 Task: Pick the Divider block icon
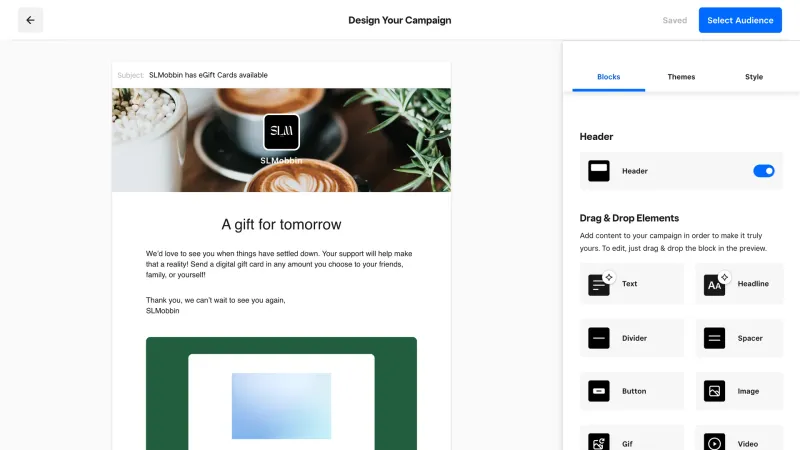click(x=598, y=338)
